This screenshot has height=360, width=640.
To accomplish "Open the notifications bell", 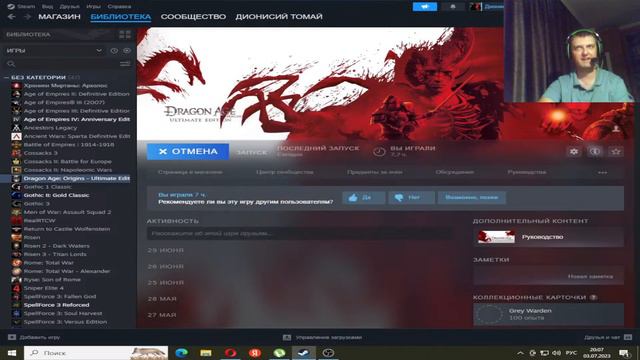I will (x=453, y=7).
